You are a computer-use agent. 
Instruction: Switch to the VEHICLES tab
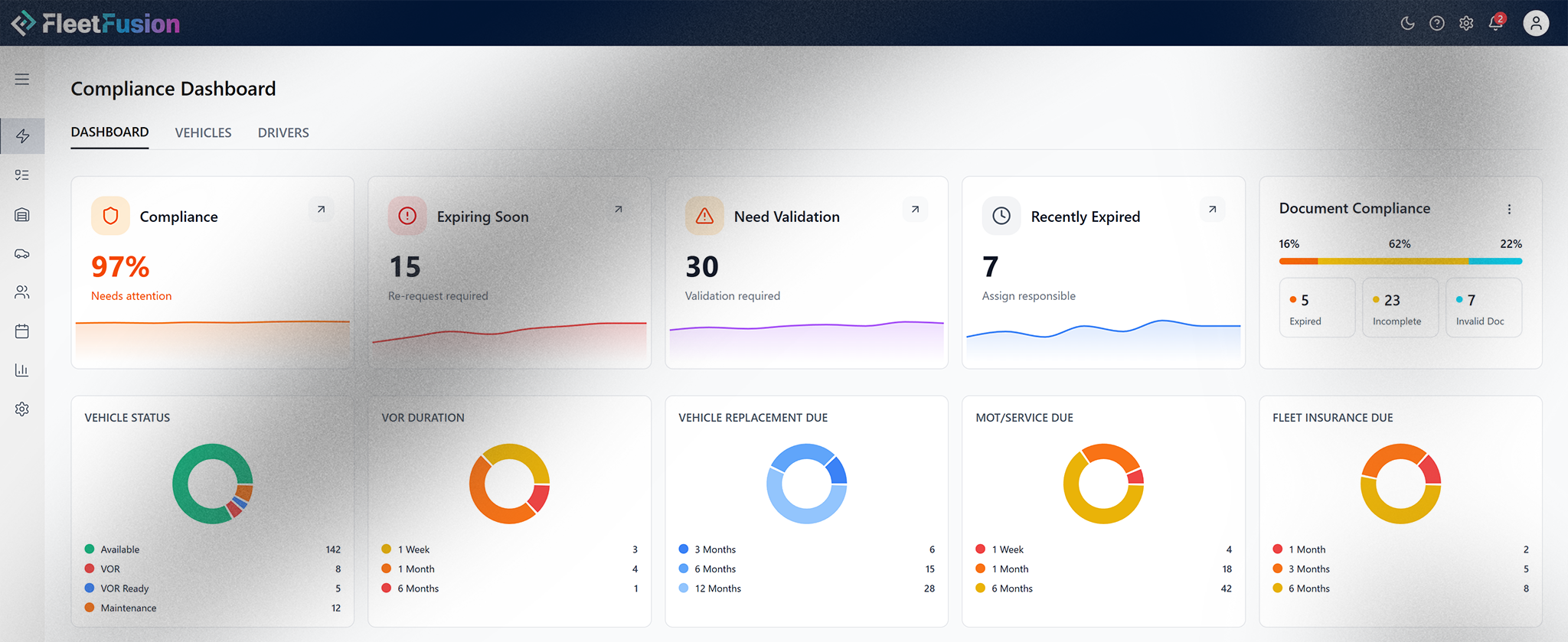[x=203, y=132]
